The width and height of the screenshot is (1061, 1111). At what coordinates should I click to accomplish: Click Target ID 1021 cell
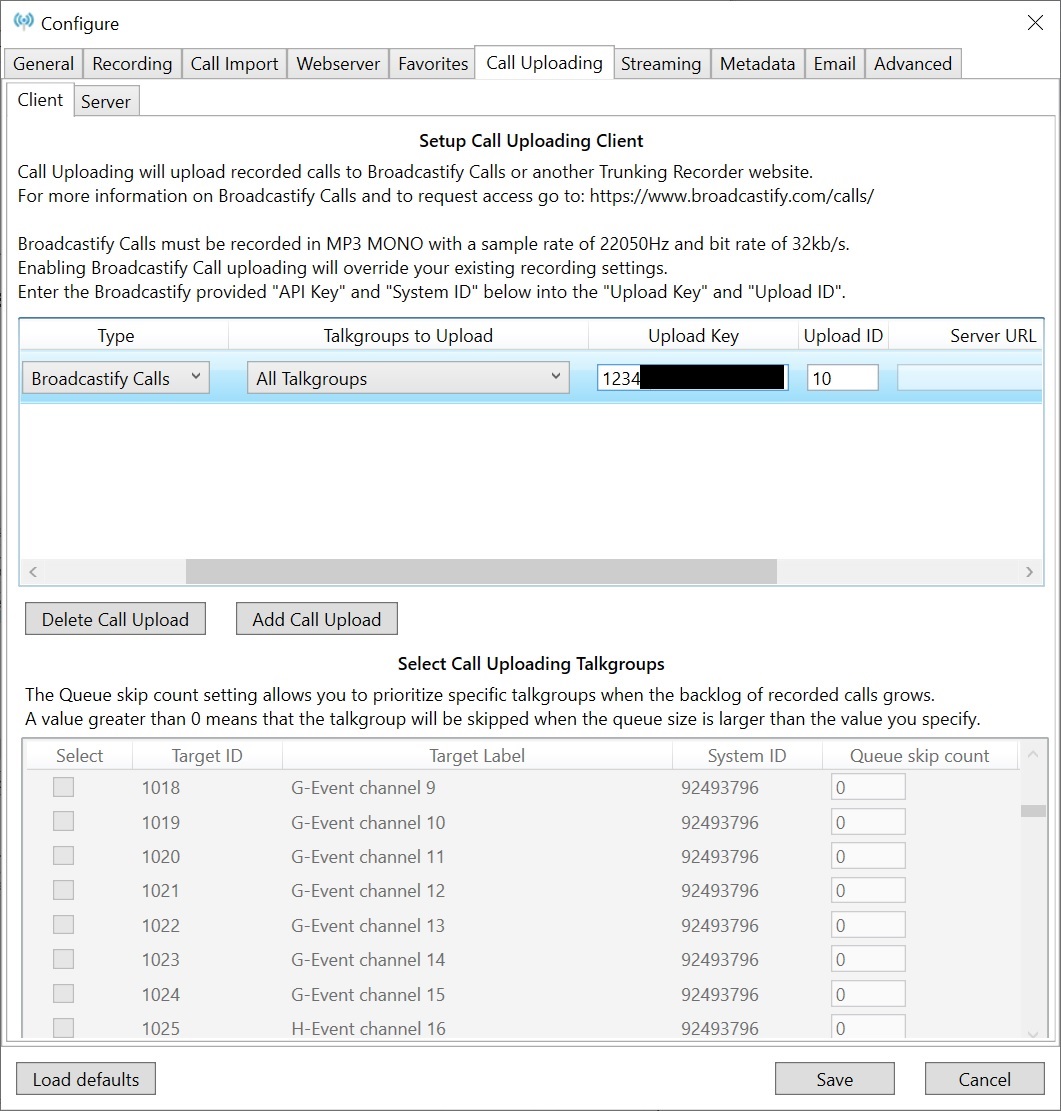(x=161, y=890)
